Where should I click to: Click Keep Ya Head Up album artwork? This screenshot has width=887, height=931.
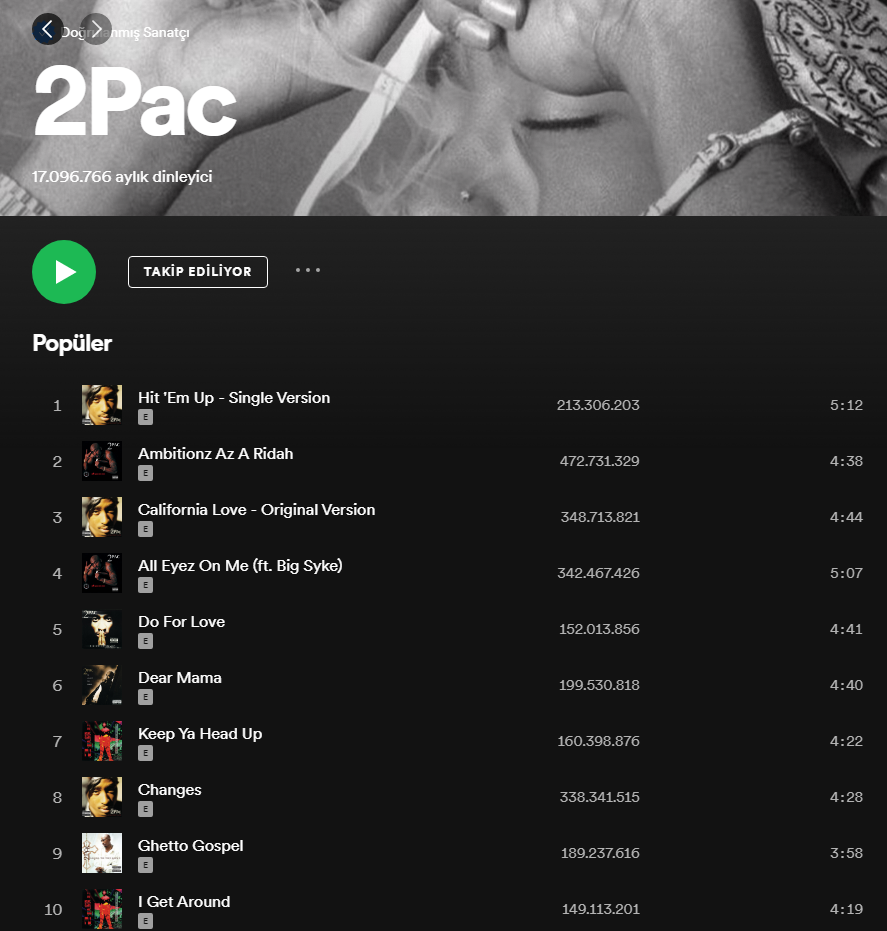tap(102, 741)
